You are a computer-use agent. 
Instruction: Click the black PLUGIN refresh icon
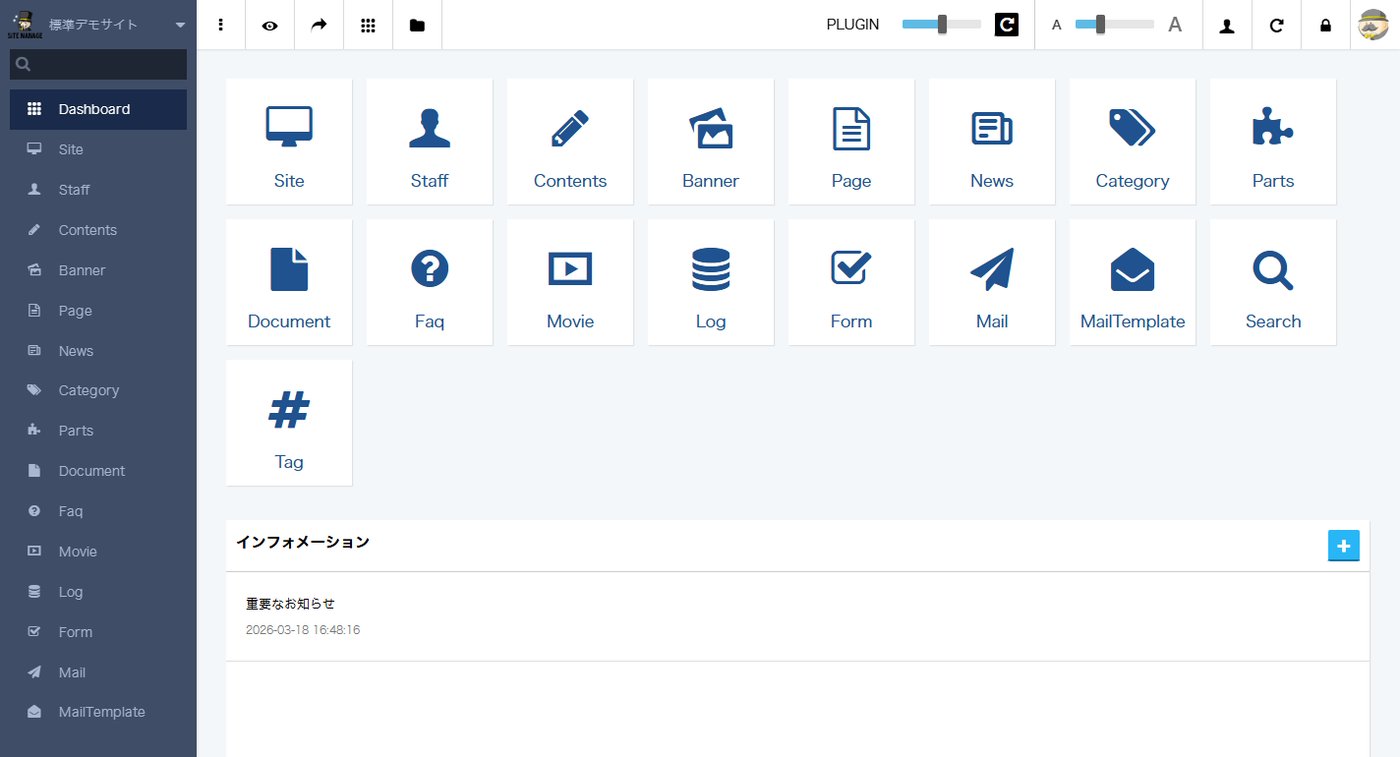click(1006, 25)
